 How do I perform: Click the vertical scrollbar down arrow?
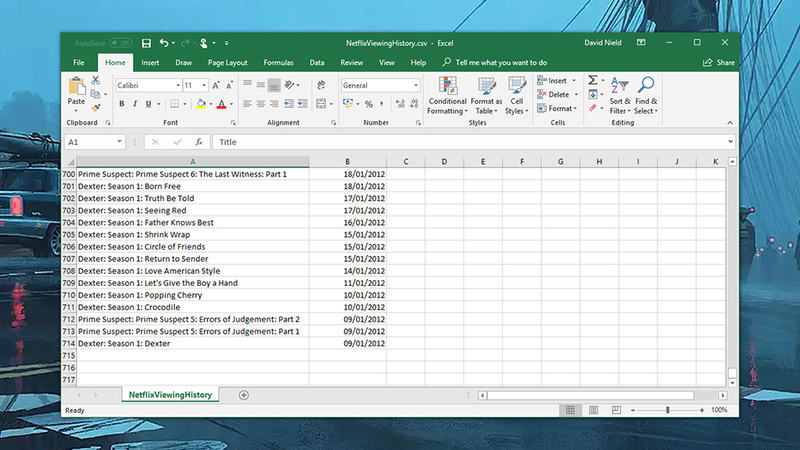point(732,383)
